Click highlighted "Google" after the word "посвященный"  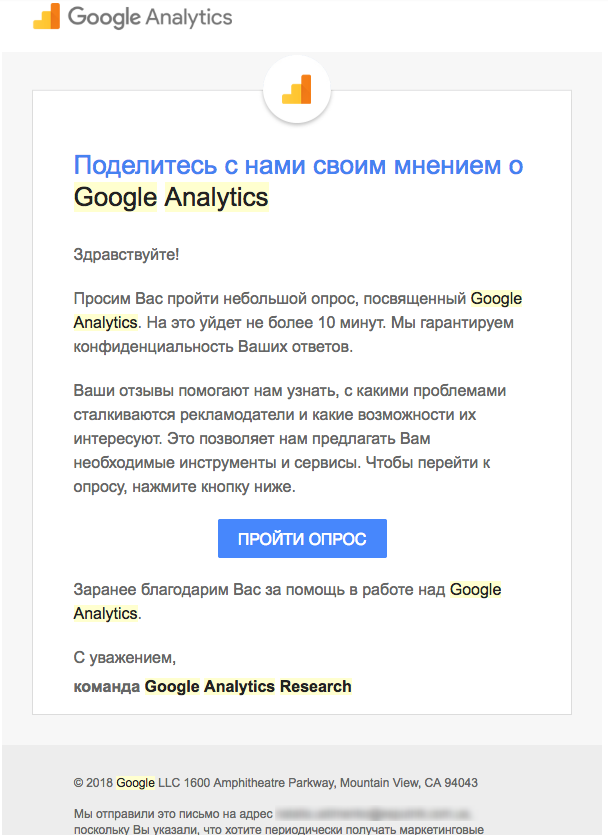pos(496,299)
